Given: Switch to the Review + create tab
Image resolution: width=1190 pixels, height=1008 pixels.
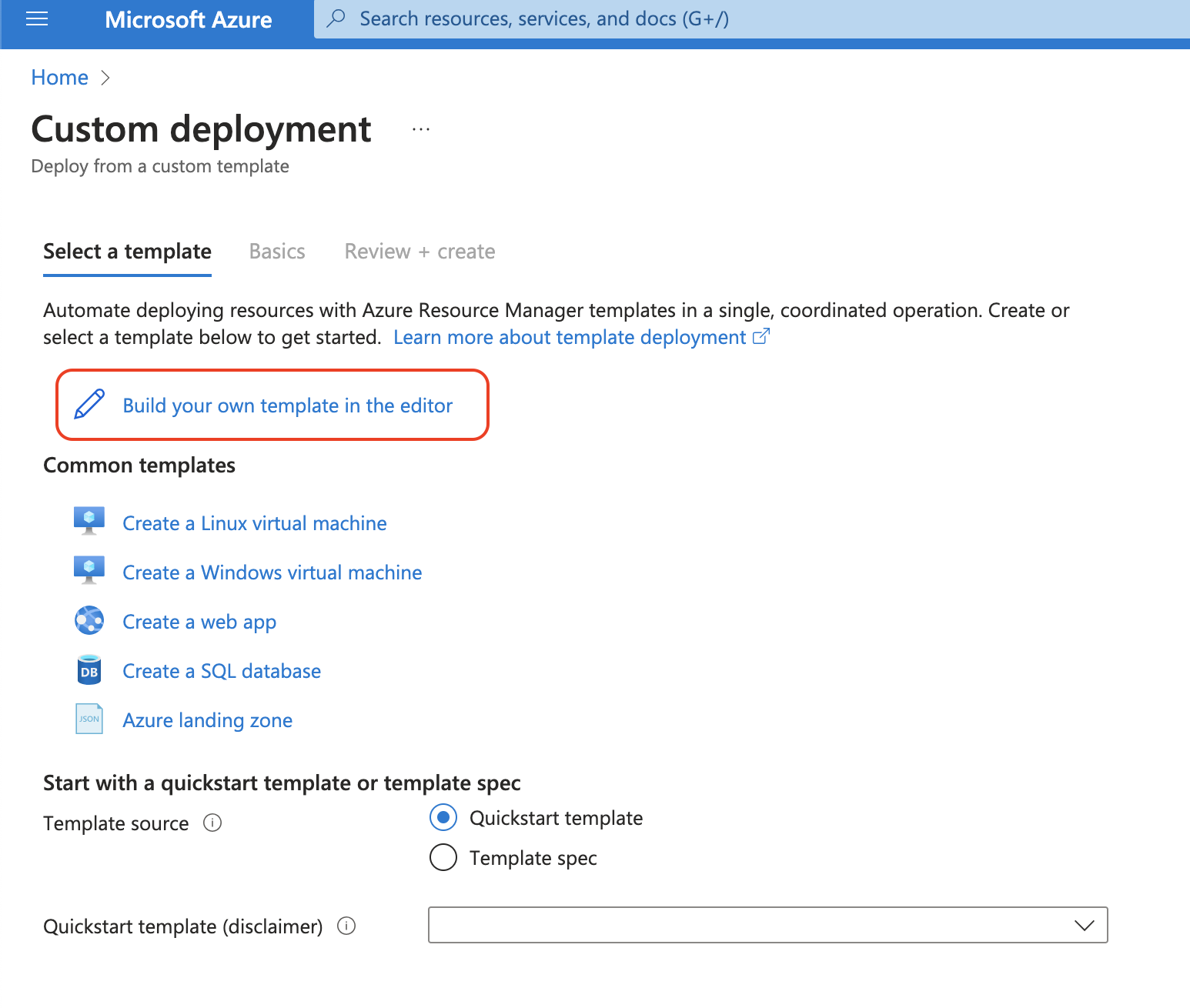Looking at the screenshot, I should (x=419, y=251).
